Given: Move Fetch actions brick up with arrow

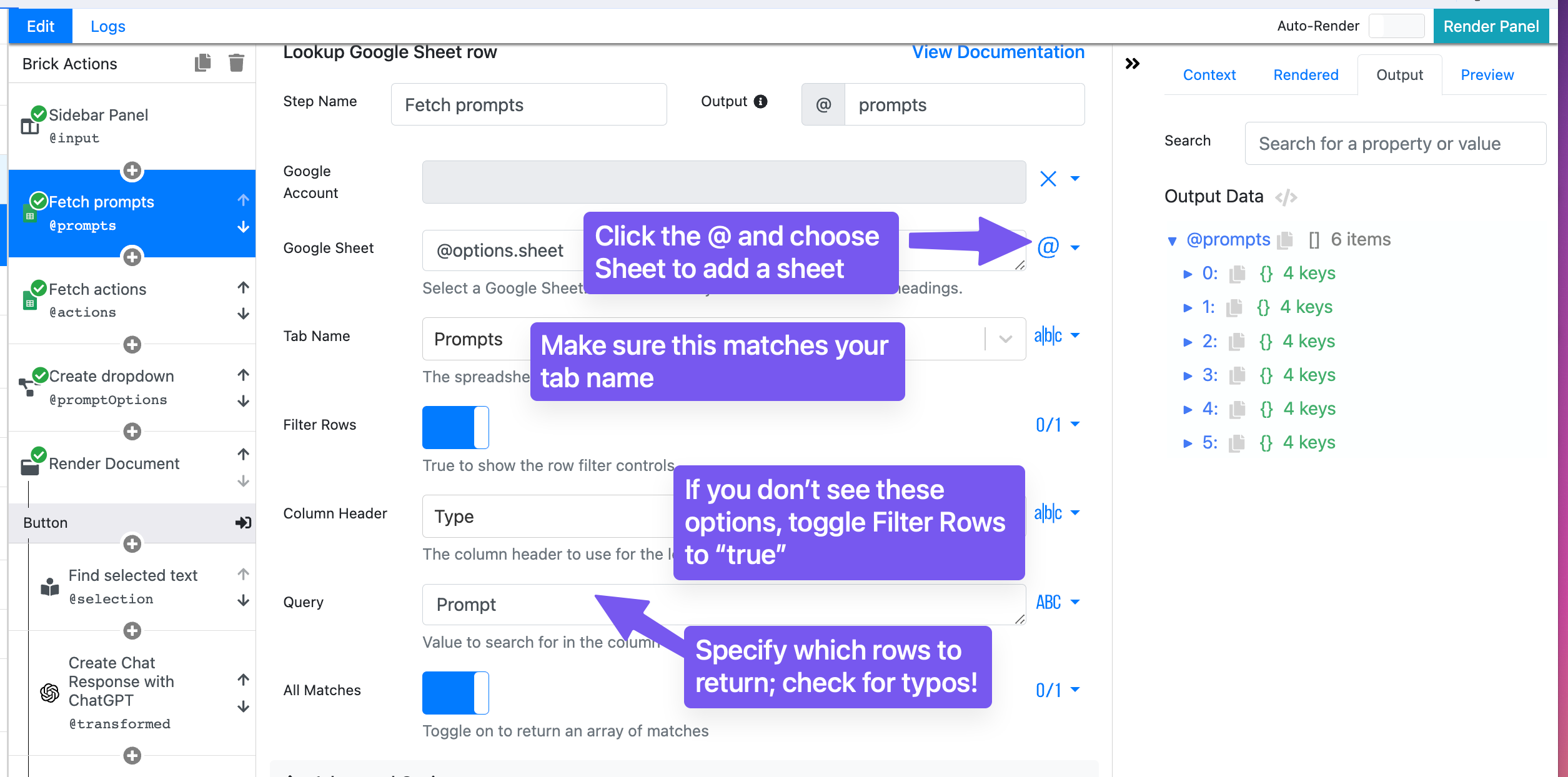Looking at the screenshot, I should [x=244, y=287].
